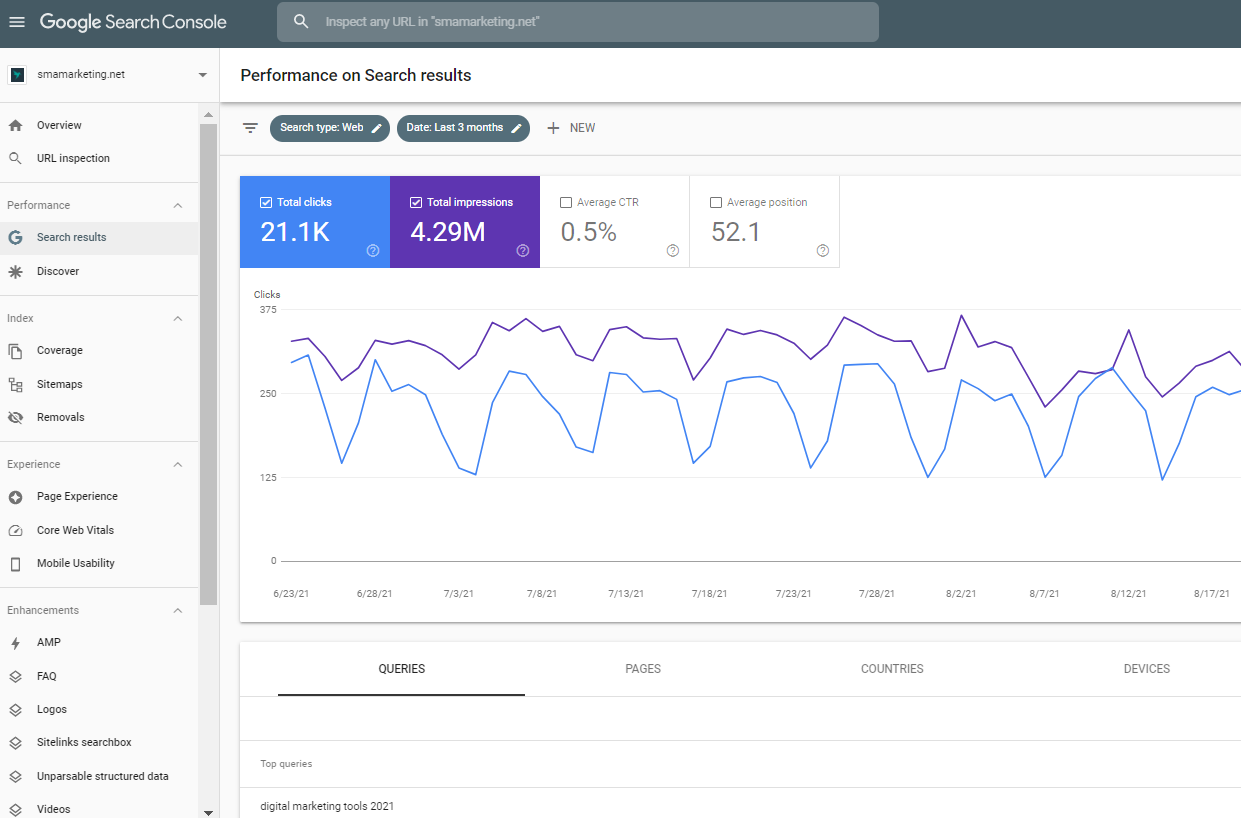Click the smamarketing.net property favicon
Screen dimensions: 1241x818
point(17,75)
